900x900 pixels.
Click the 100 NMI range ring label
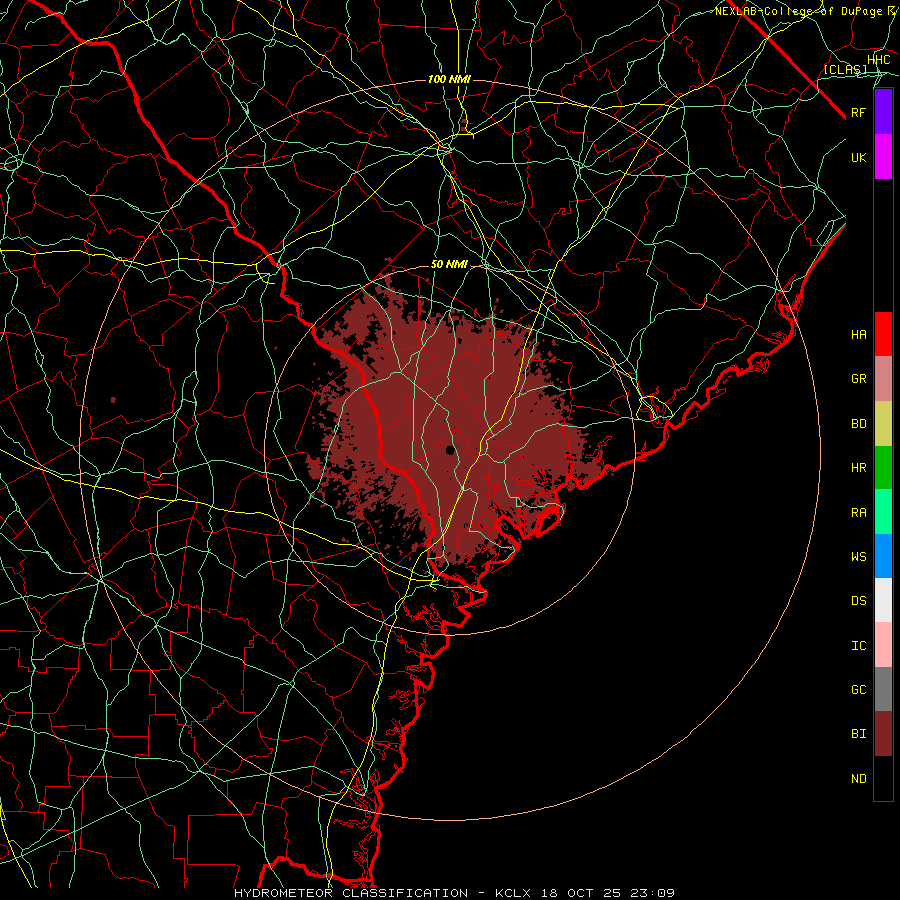tap(449, 79)
